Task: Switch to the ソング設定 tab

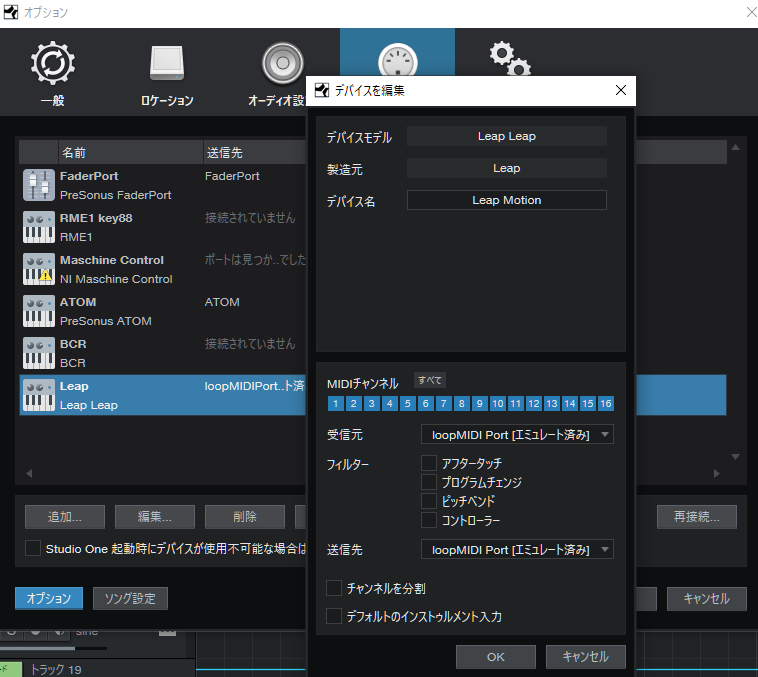Action: [x=130, y=598]
